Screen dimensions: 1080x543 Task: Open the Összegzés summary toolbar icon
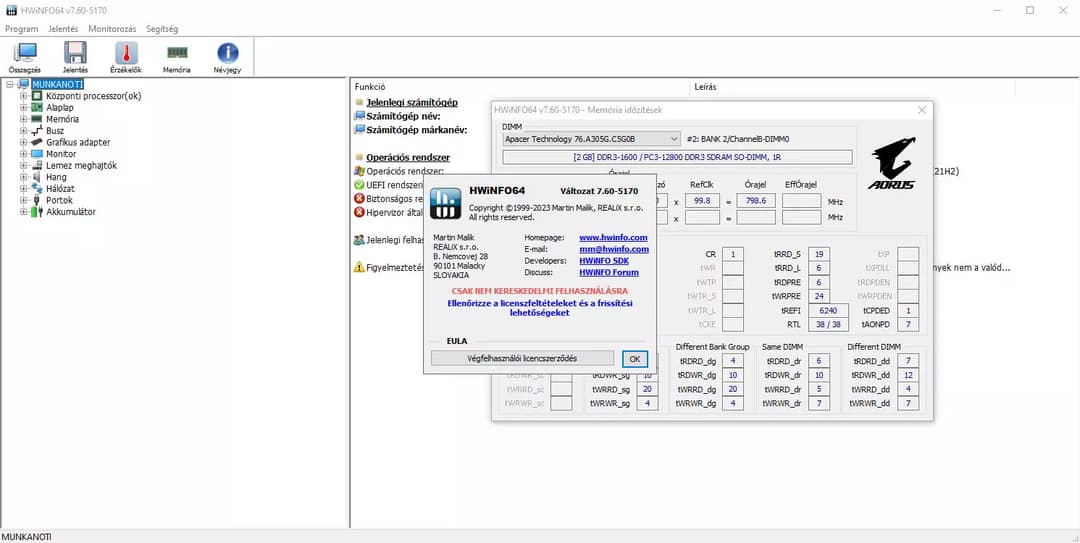tap(25, 57)
